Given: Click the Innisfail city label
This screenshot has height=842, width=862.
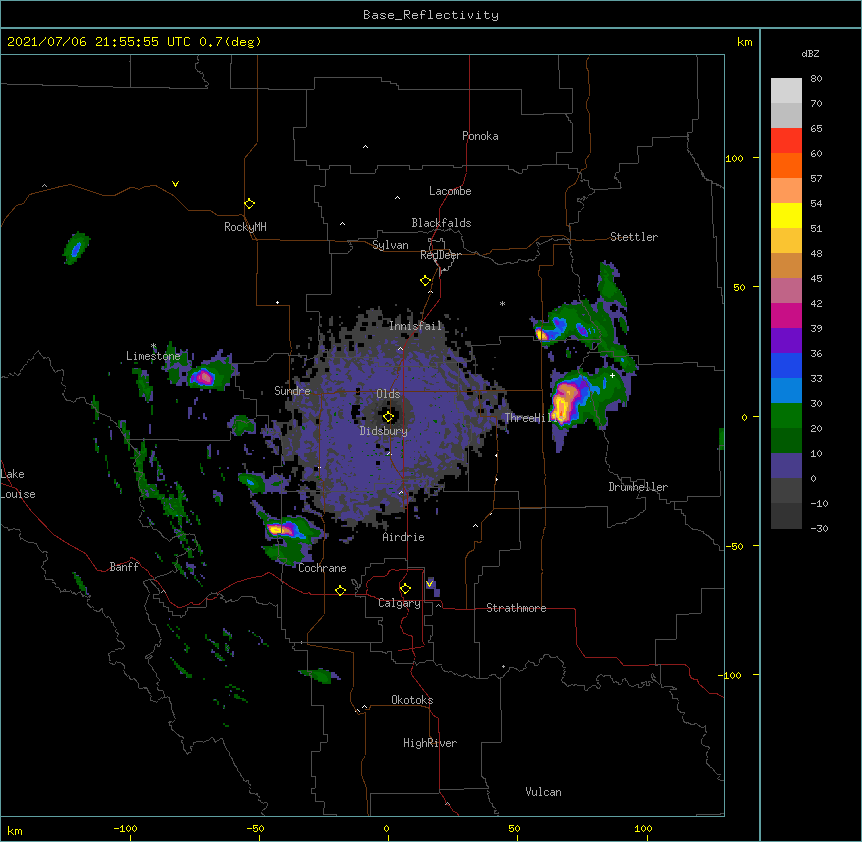Looking at the screenshot, I should coord(415,326).
